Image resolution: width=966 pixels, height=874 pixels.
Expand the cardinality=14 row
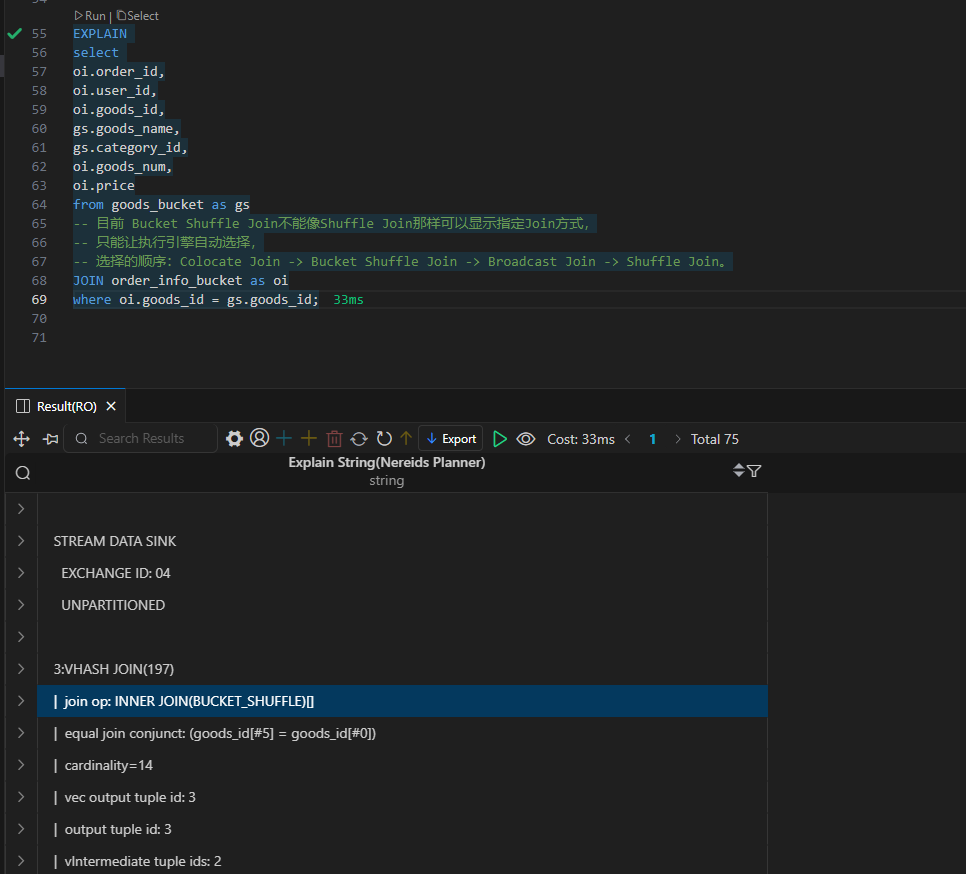pyautogui.click(x=21, y=765)
